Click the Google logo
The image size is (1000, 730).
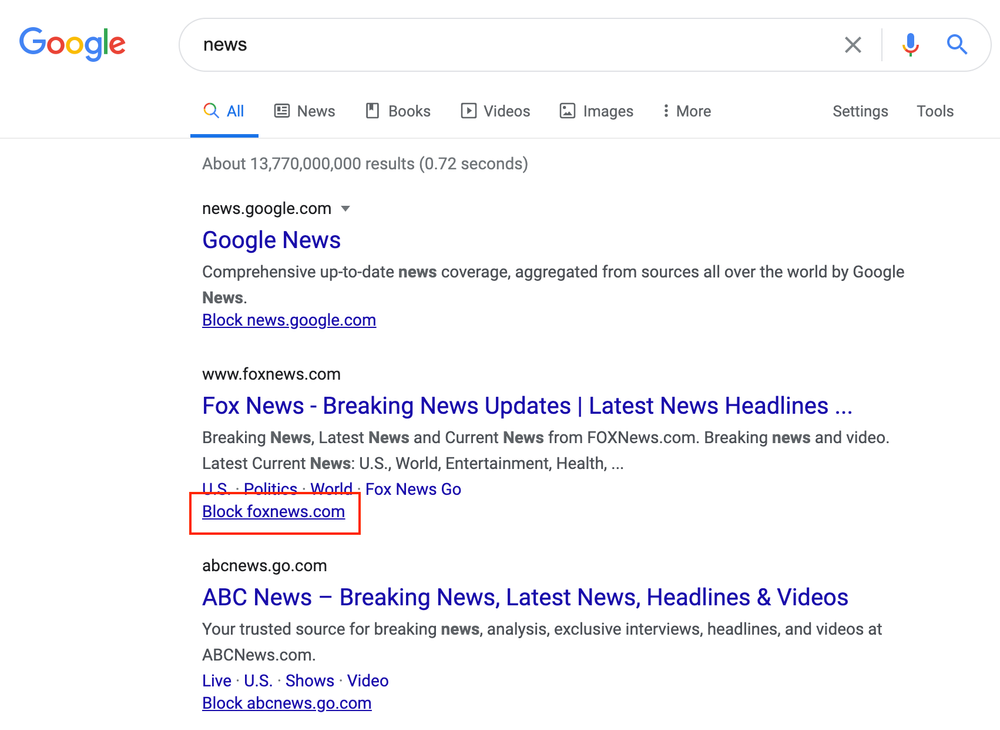[71, 43]
